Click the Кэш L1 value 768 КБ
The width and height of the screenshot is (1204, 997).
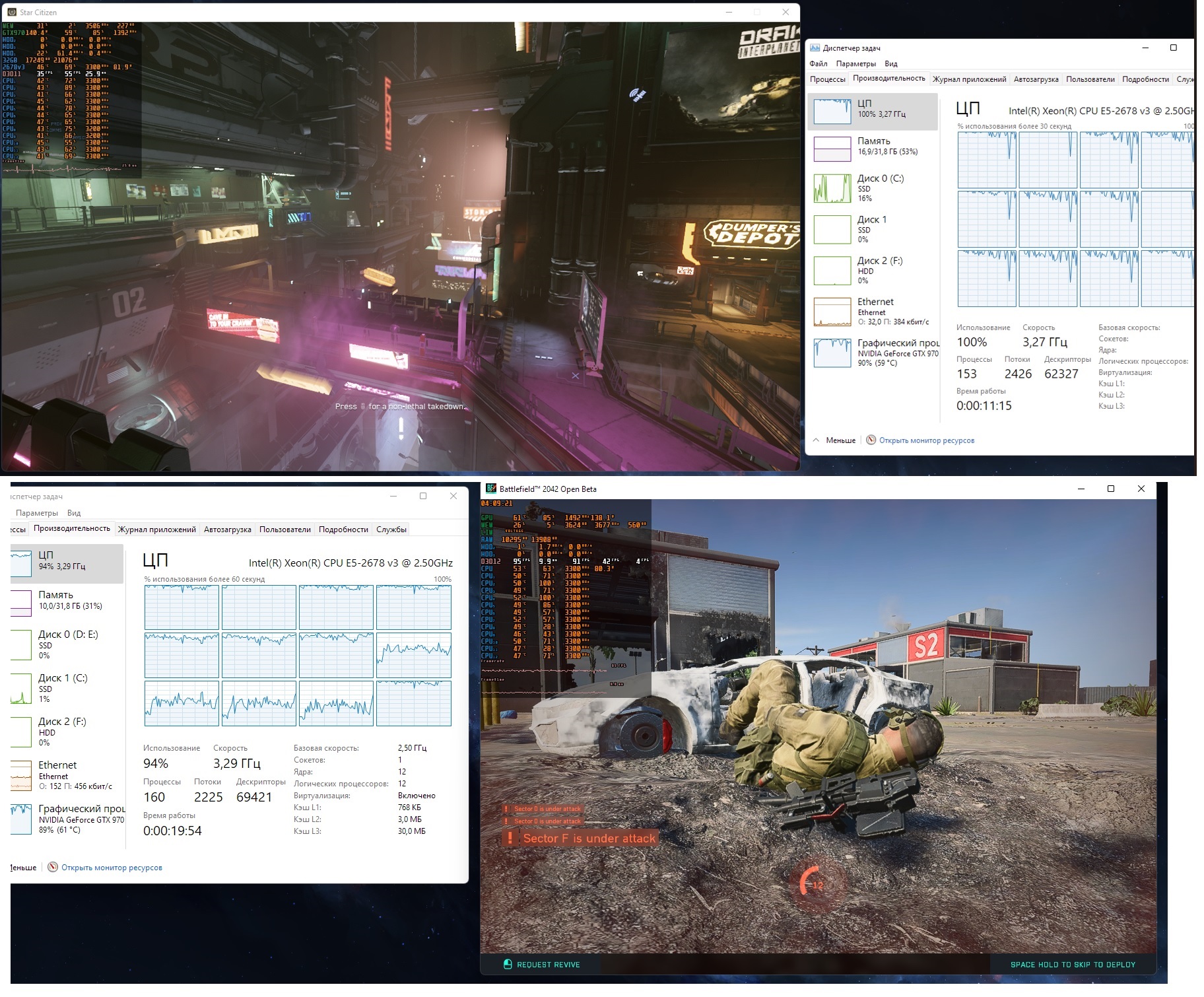click(x=409, y=808)
